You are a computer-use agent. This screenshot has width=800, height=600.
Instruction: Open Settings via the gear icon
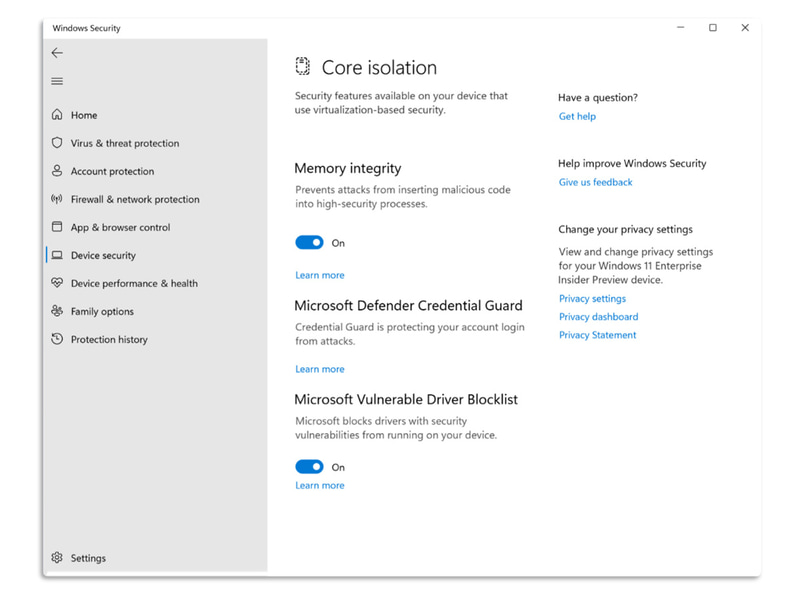click(x=57, y=558)
